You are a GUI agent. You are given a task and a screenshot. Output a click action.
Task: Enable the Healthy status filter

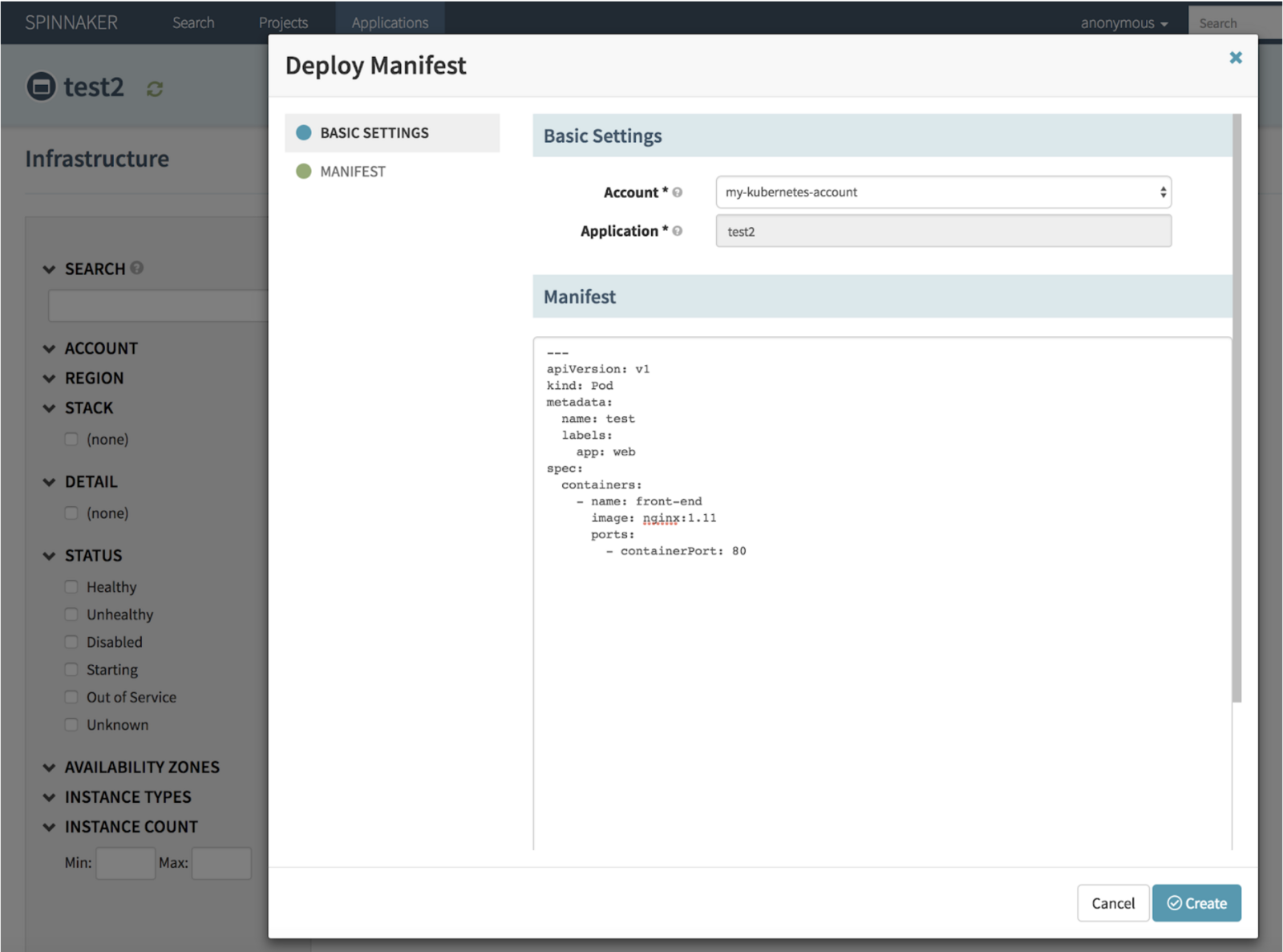coord(71,586)
